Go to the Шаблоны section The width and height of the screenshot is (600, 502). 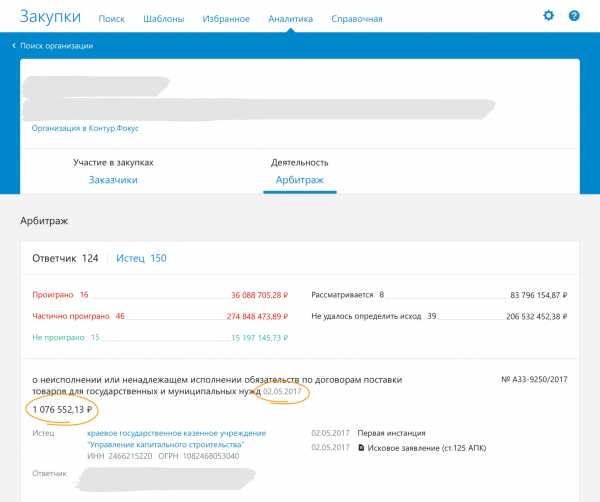[x=164, y=18]
